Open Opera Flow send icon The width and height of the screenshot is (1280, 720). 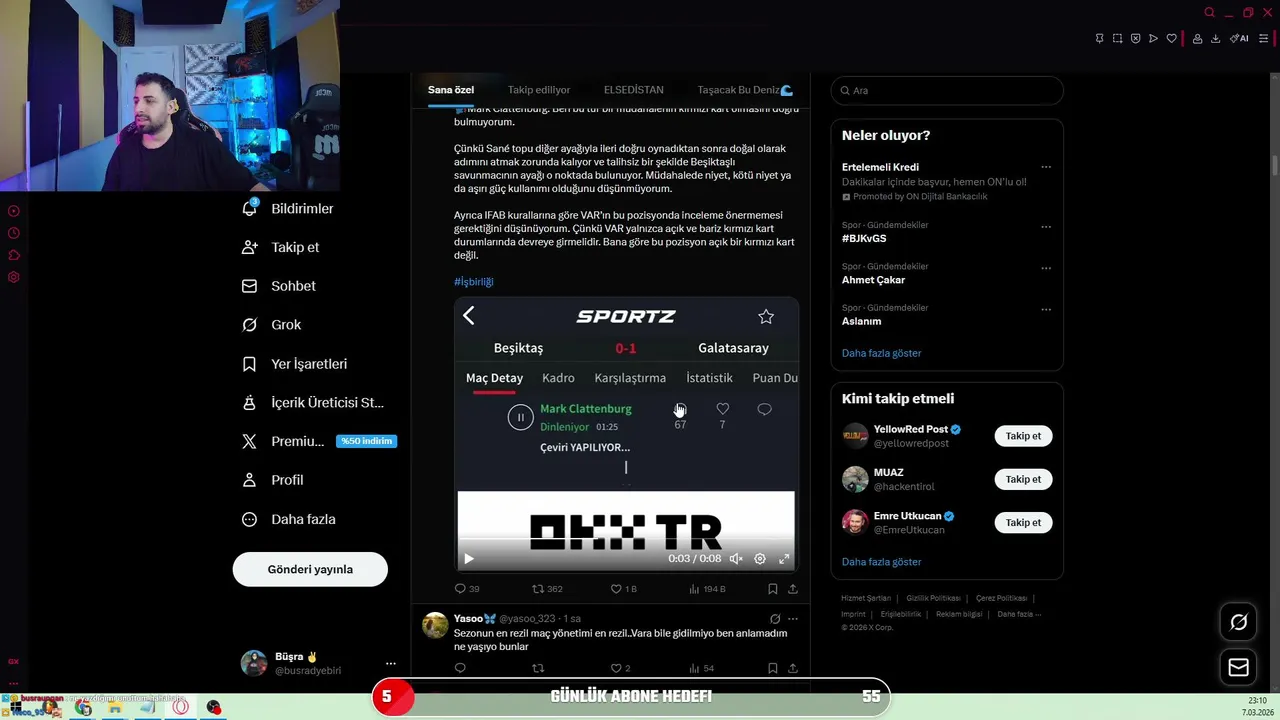(1153, 38)
